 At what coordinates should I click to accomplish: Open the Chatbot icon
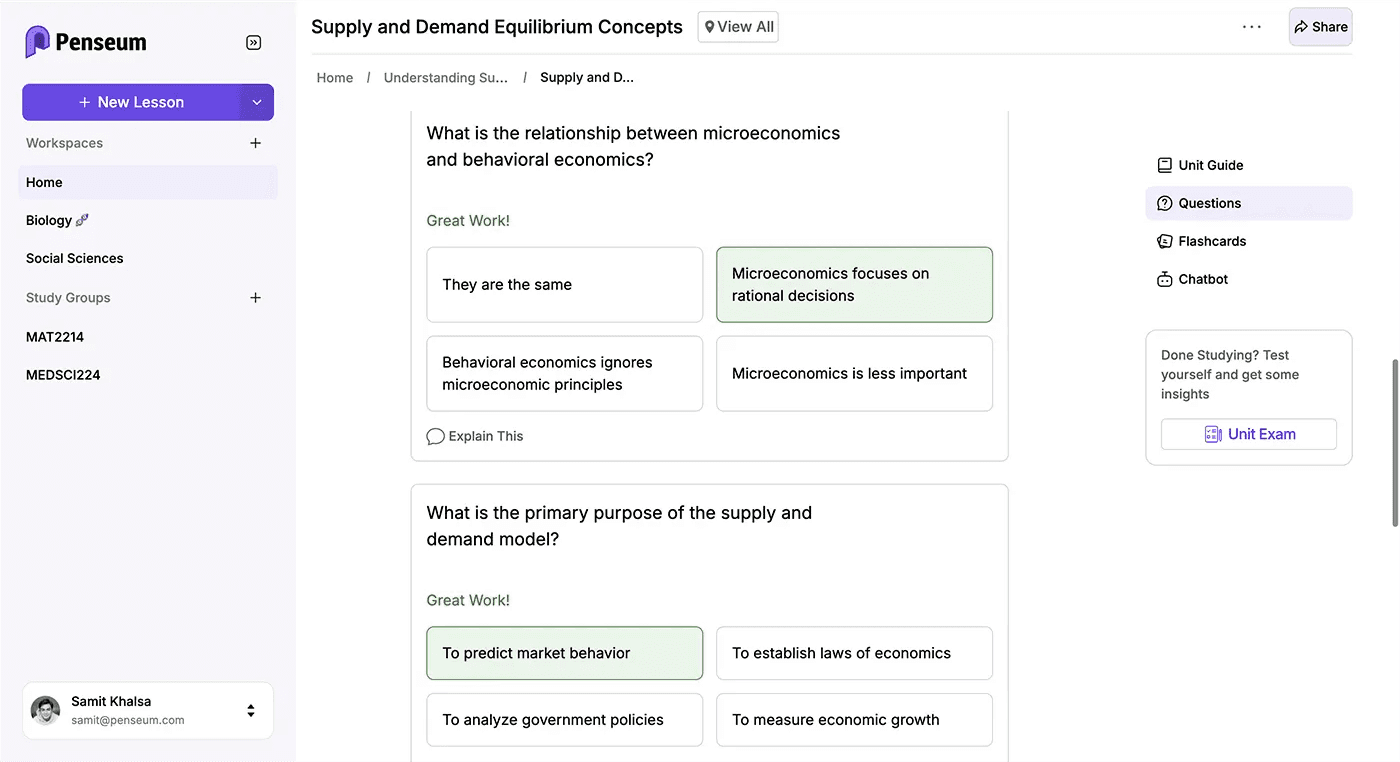coord(1164,279)
